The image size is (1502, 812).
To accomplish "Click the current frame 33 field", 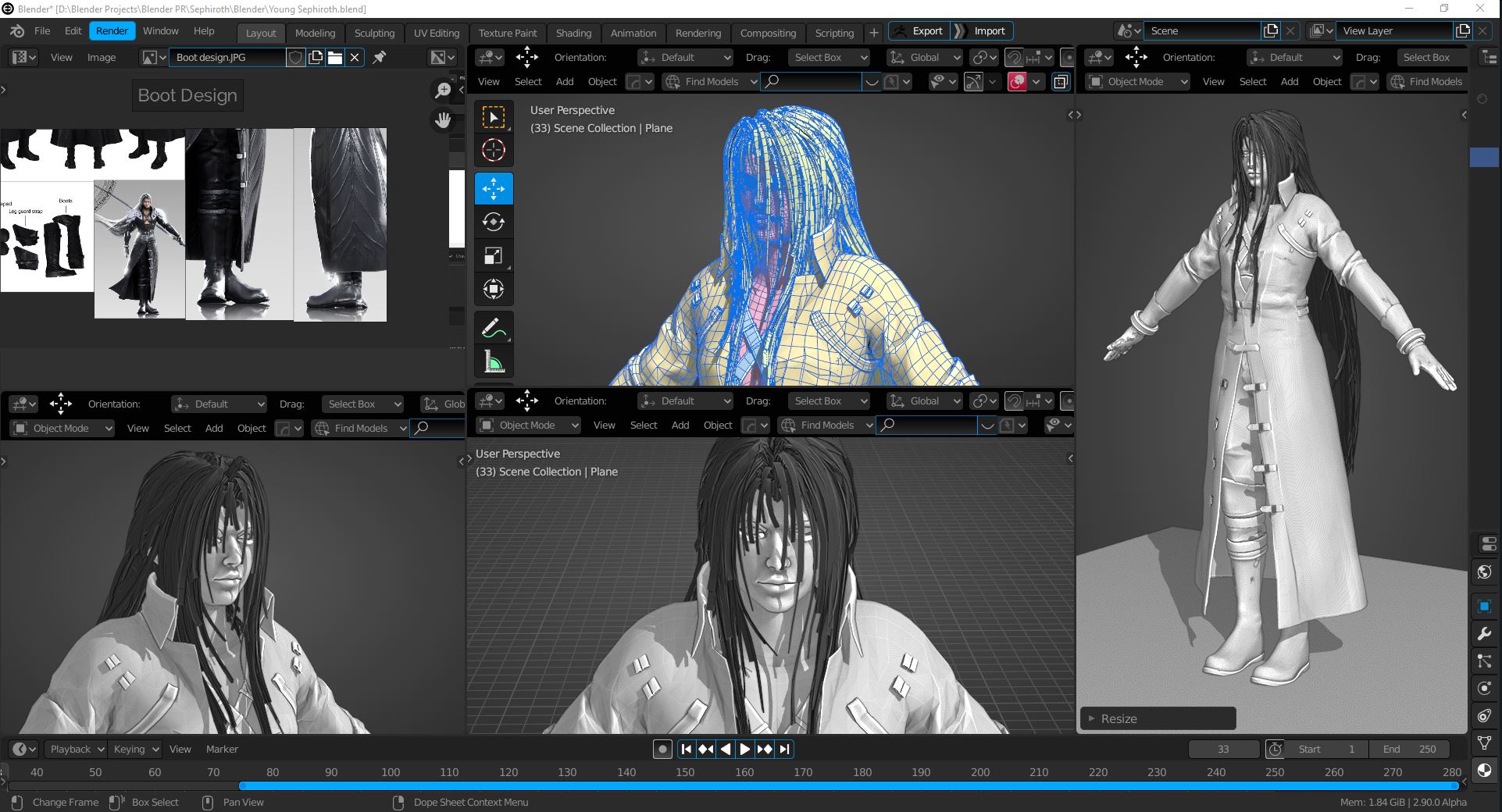I will pos(1223,749).
